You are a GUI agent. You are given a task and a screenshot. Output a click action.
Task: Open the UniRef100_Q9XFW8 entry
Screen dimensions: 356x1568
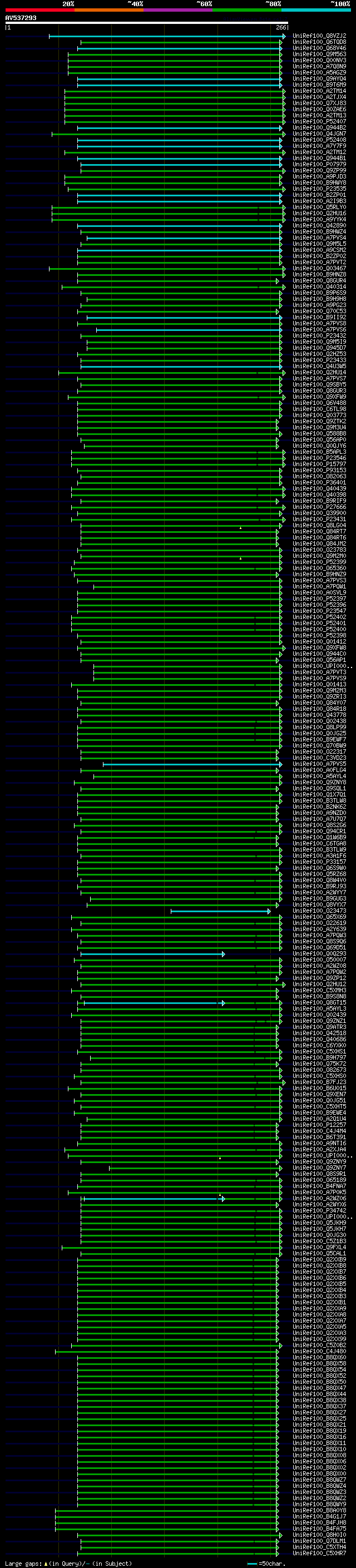[x=319, y=647]
